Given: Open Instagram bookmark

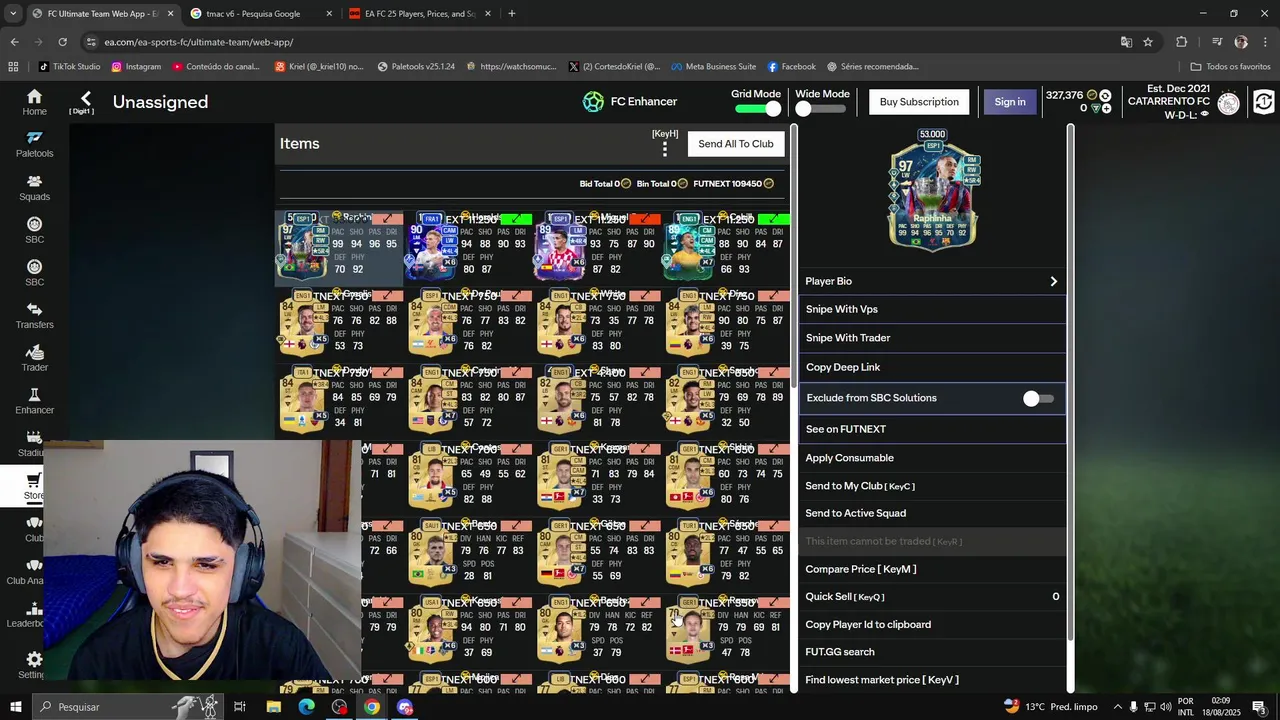Looking at the screenshot, I should [136, 67].
